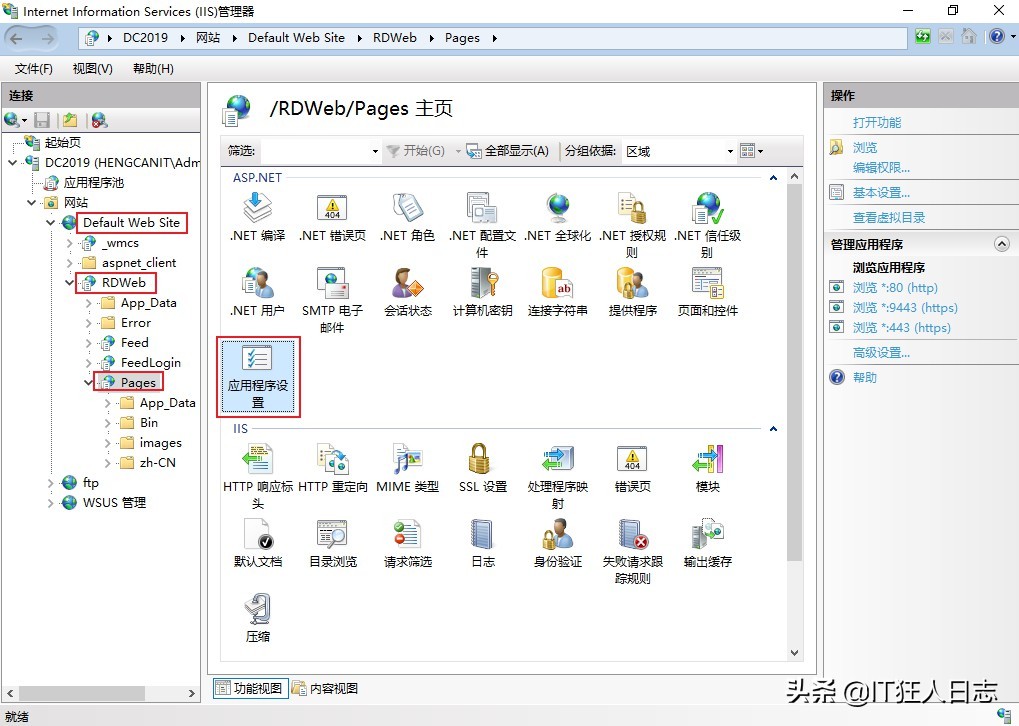
Task: Click the 筛选 filter input field
Action: [x=315, y=151]
